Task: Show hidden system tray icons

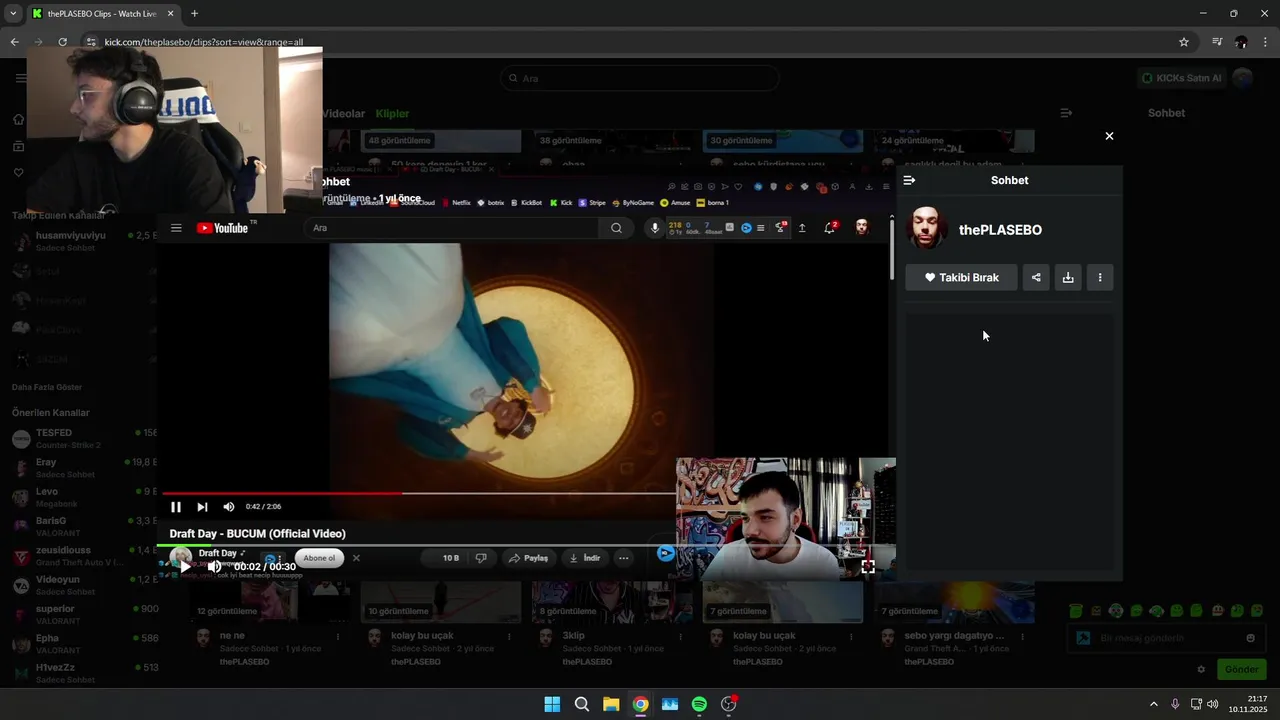Action: pyautogui.click(x=1154, y=704)
